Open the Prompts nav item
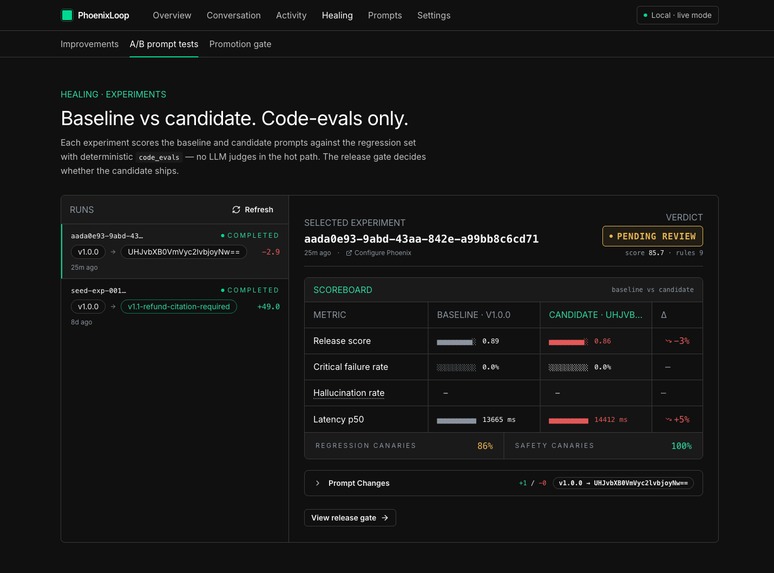 385,15
